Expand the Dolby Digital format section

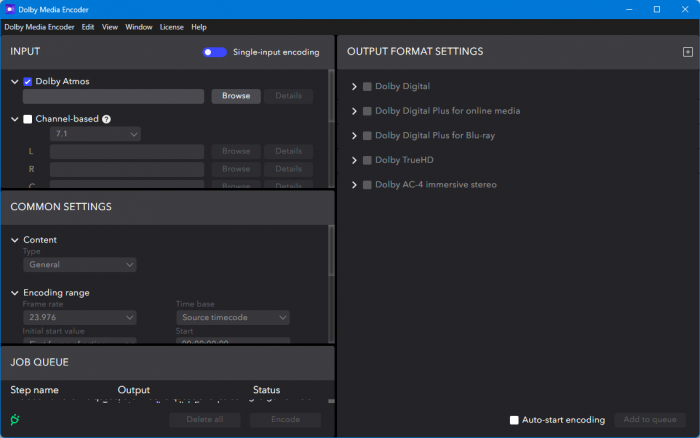pyautogui.click(x=354, y=87)
